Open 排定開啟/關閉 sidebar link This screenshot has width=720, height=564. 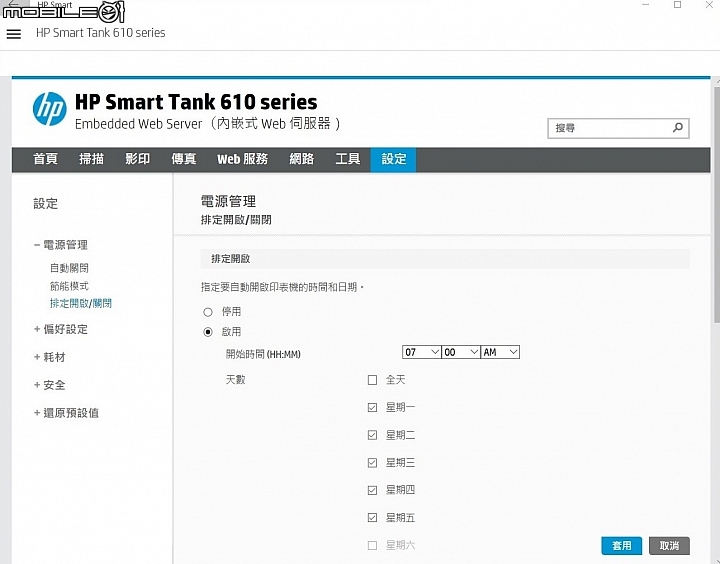(81, 303)
